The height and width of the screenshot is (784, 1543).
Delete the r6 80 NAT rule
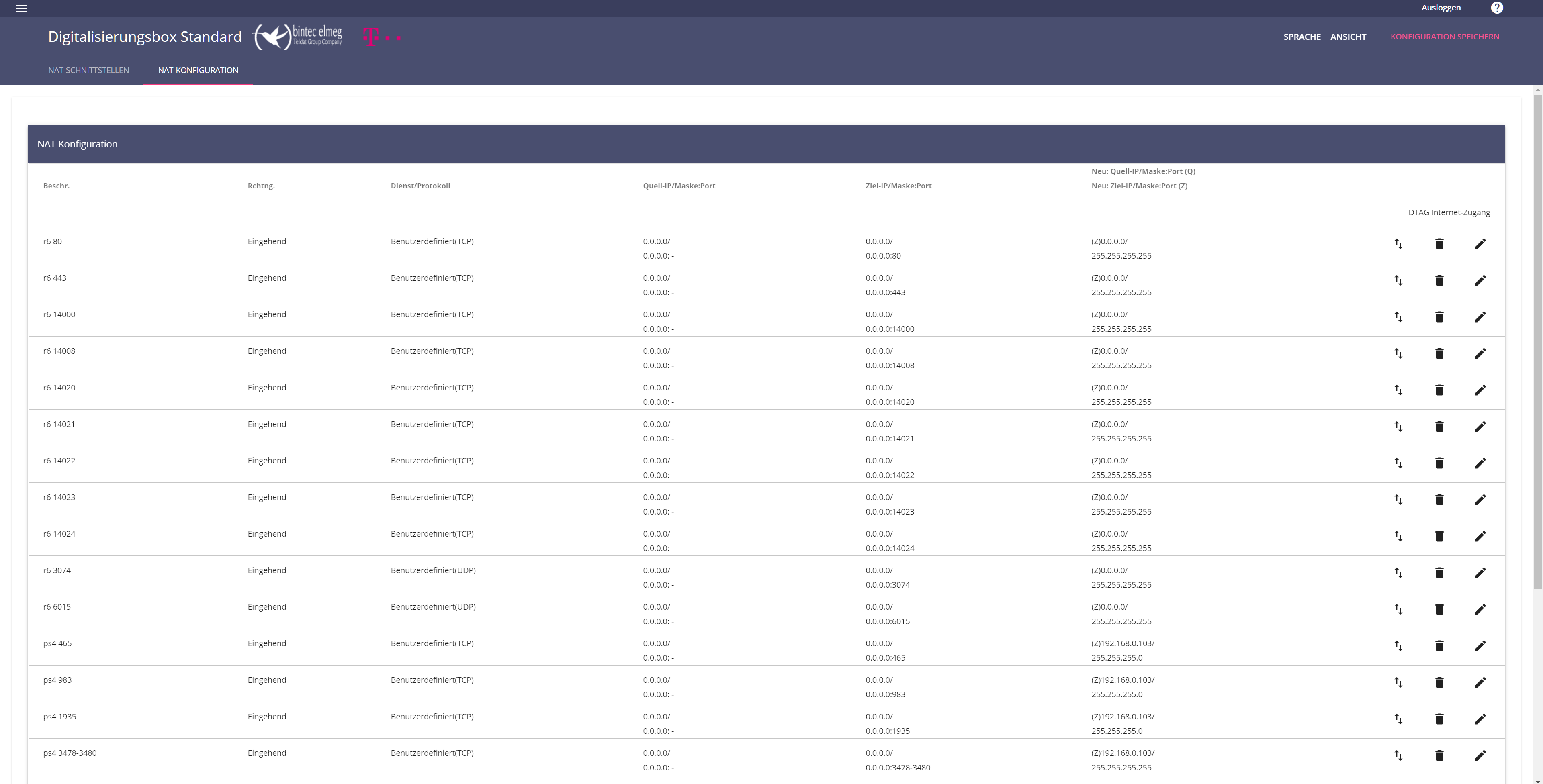tap(1439, 244)
